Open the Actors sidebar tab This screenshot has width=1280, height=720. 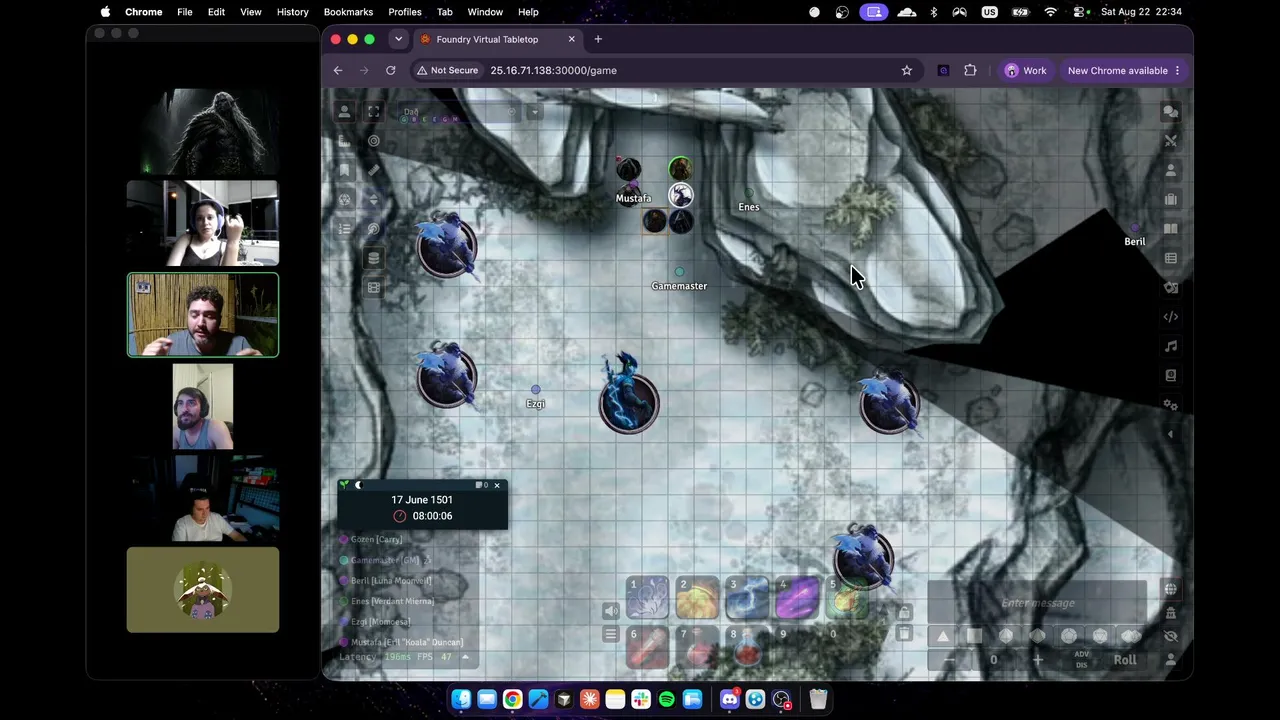(1171, 170)
